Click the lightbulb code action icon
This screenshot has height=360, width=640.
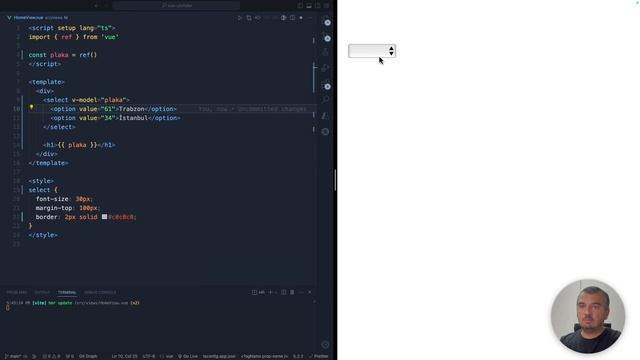[x=31, y=107]
